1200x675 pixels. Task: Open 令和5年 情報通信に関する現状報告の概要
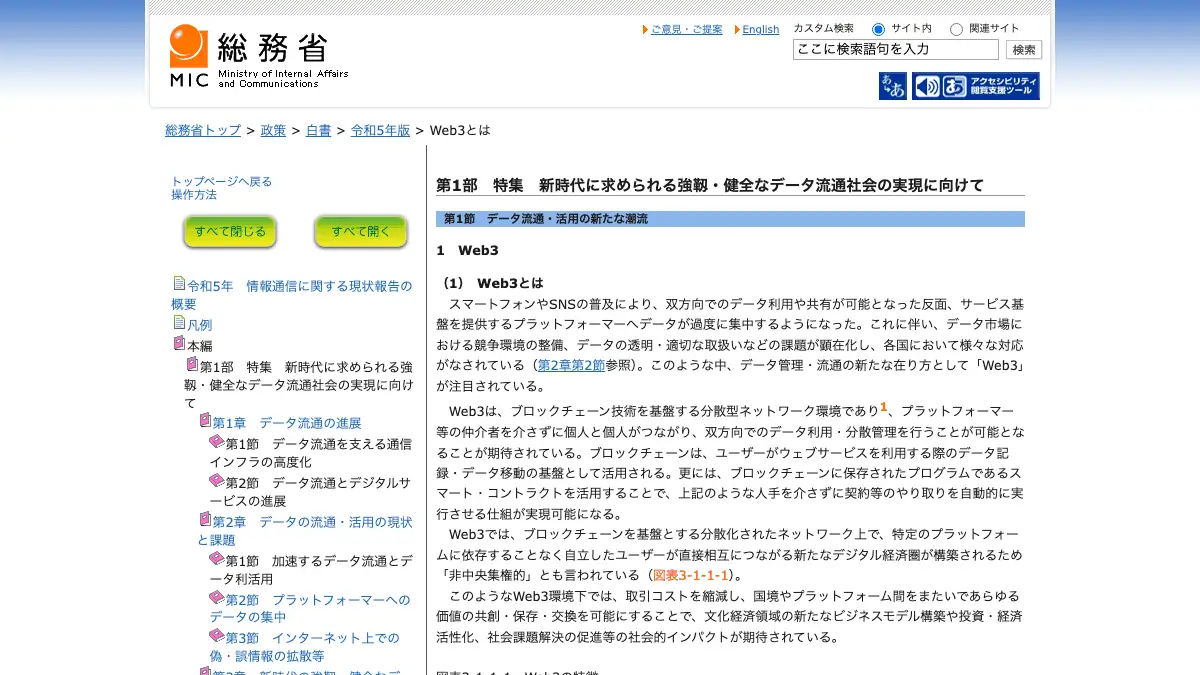click(292, 294)
